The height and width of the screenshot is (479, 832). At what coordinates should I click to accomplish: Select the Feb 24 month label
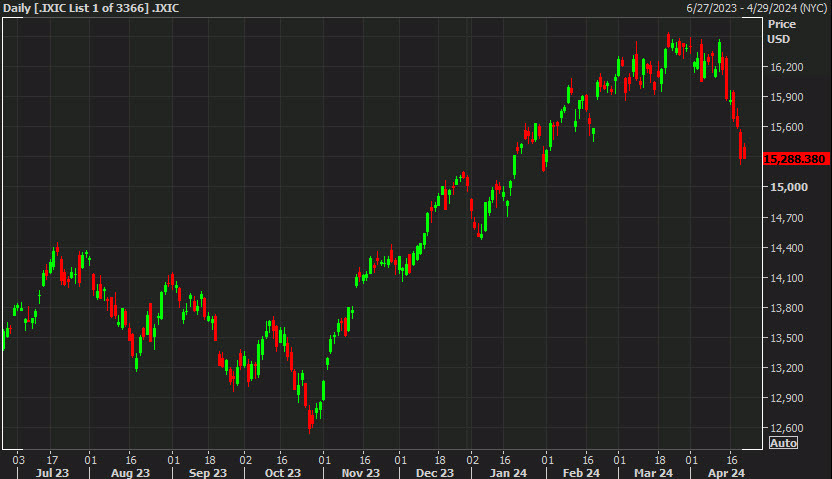(x=581, y=473)
